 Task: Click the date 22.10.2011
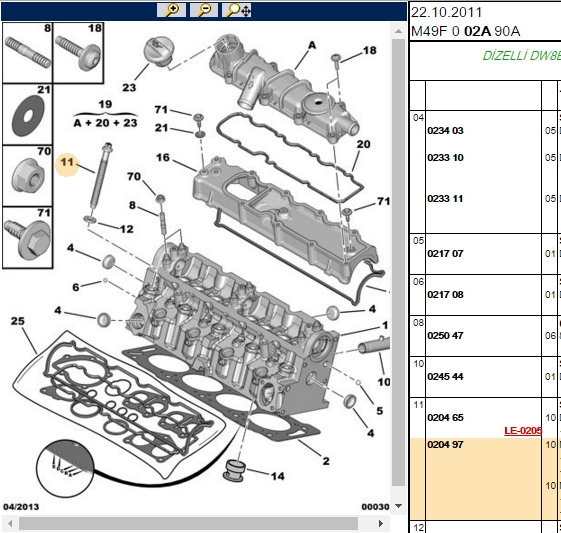pos(446,13)
